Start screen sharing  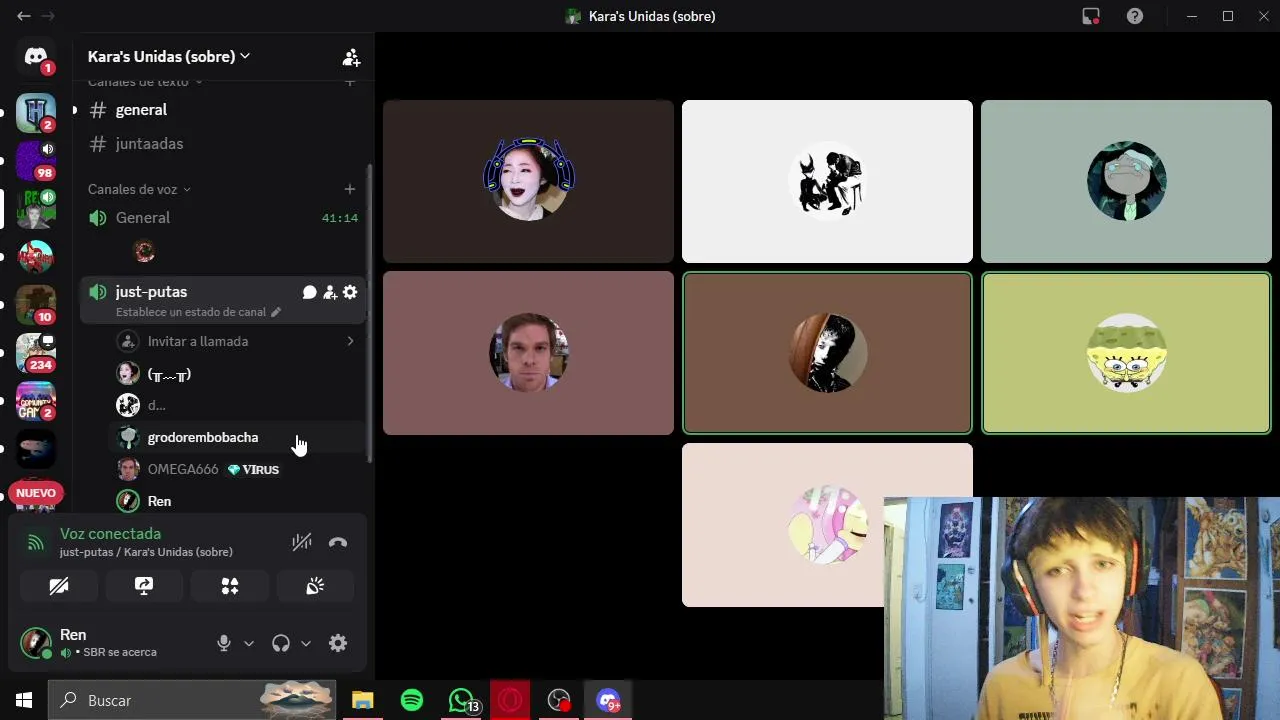click(x=144, y=586)
